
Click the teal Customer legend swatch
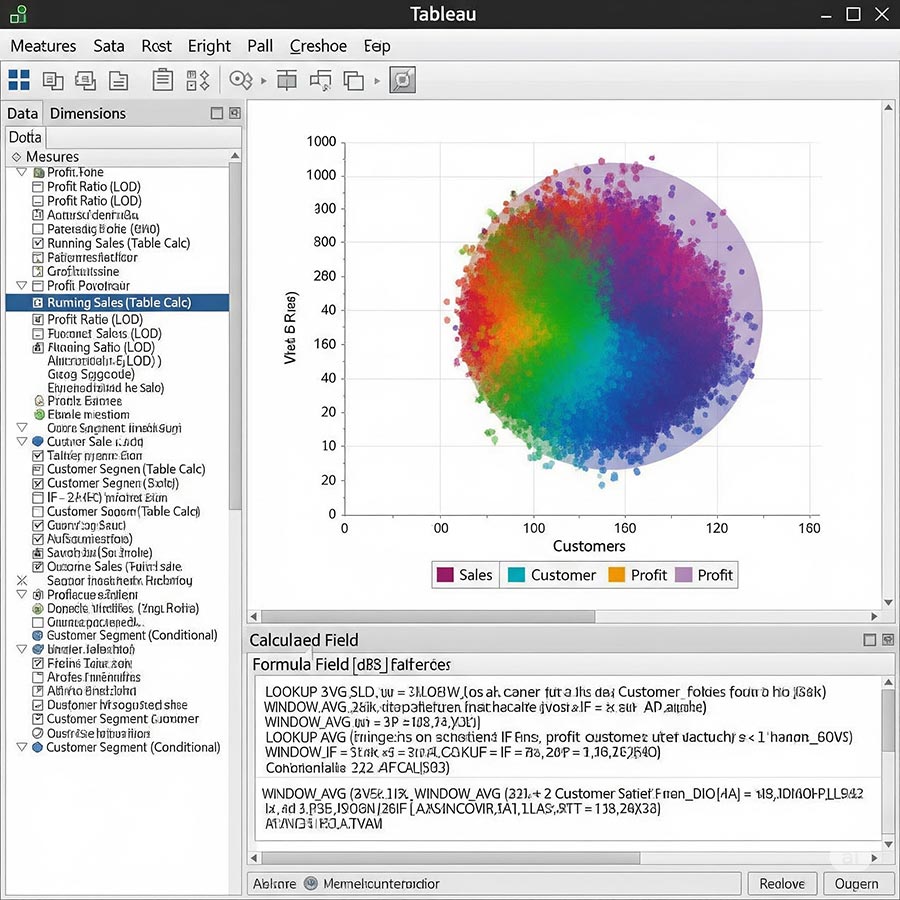[x=517, y=575]
